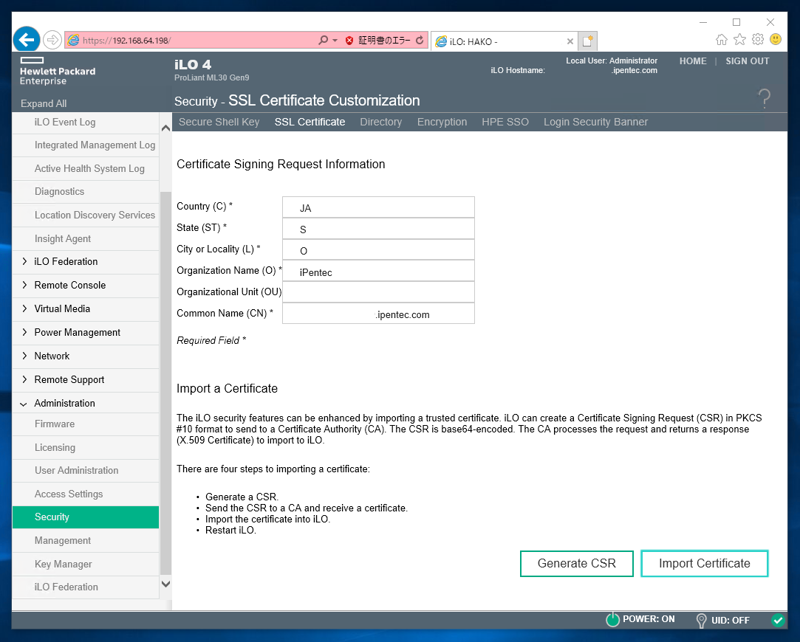This screenshot has width=800, height=642.
Task: Open Login Security Banner tab
Action: pyautogui.click(x=595, y=122)
